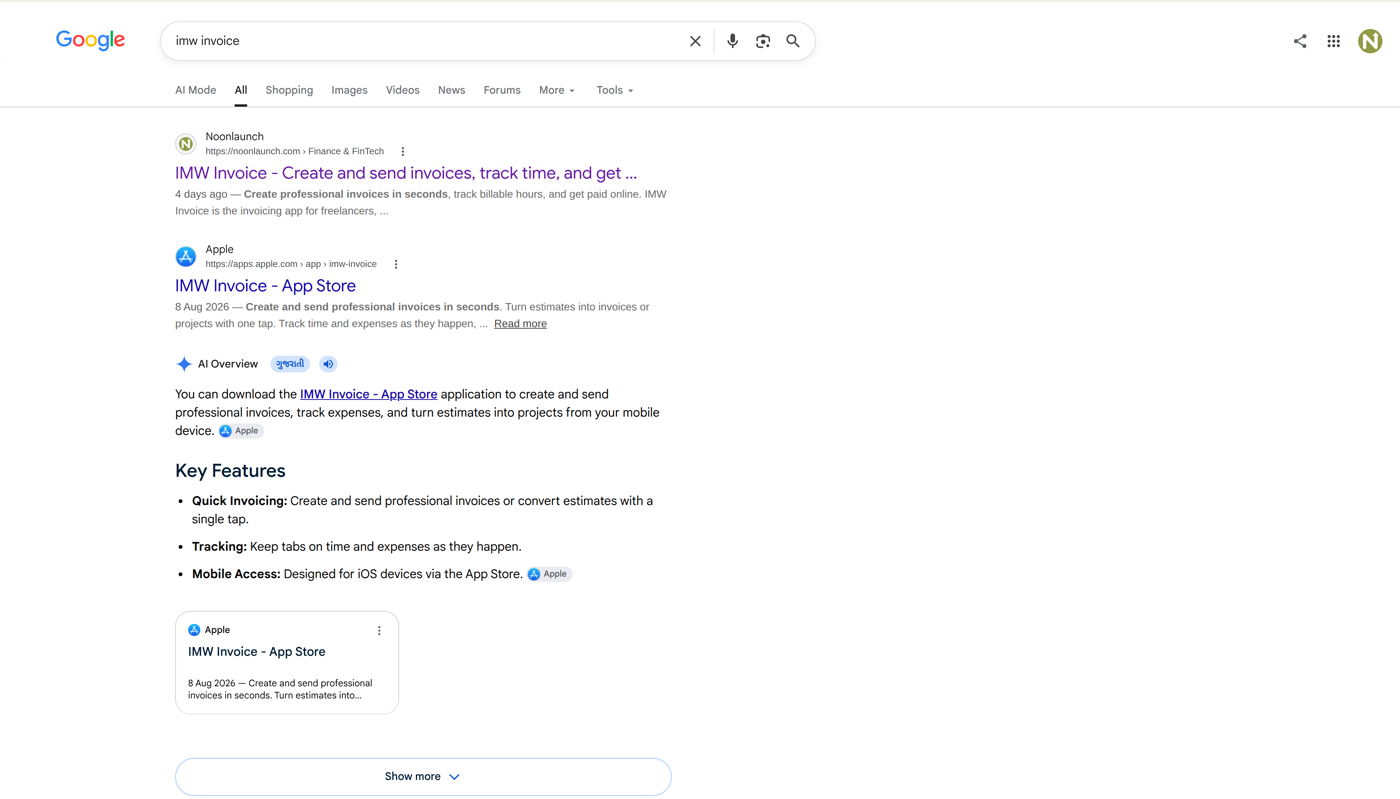Click the Tracking bullet text
The width and height of the screenshot is (1400, 799).
pyautogui.click(x=357, y=547)
